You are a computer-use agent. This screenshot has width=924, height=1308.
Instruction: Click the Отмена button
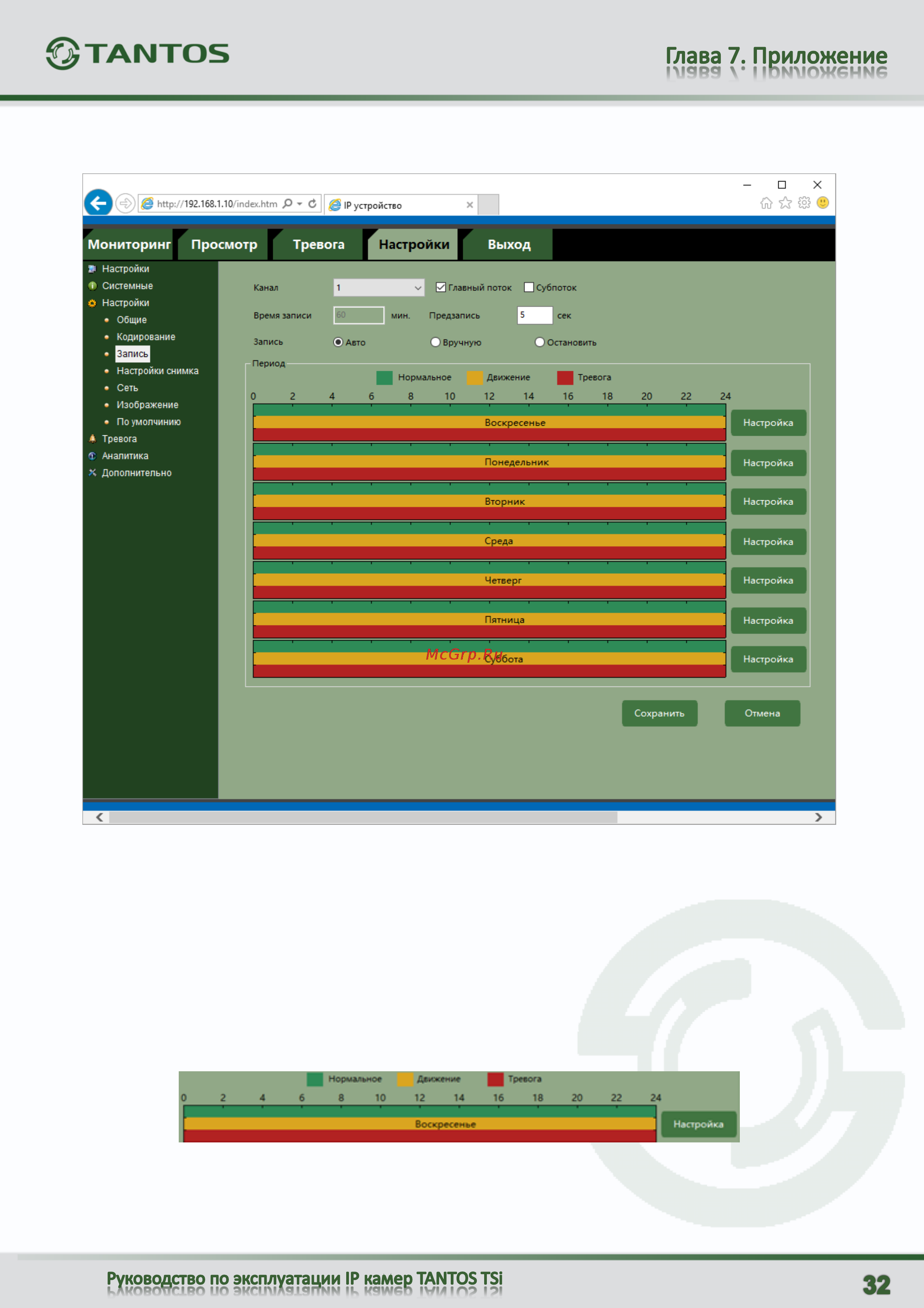762,713
